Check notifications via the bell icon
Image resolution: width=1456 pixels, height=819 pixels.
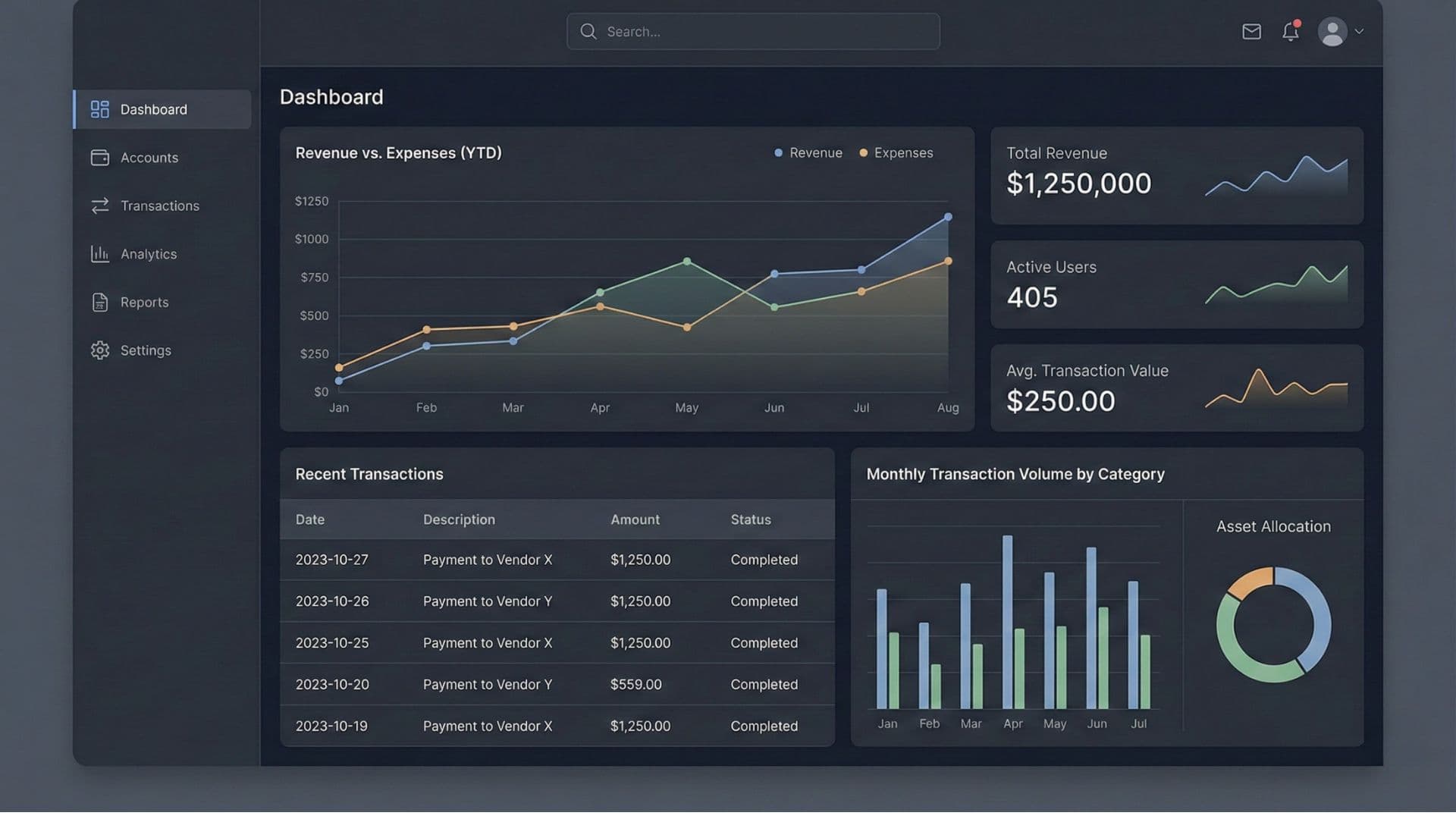1291,32
